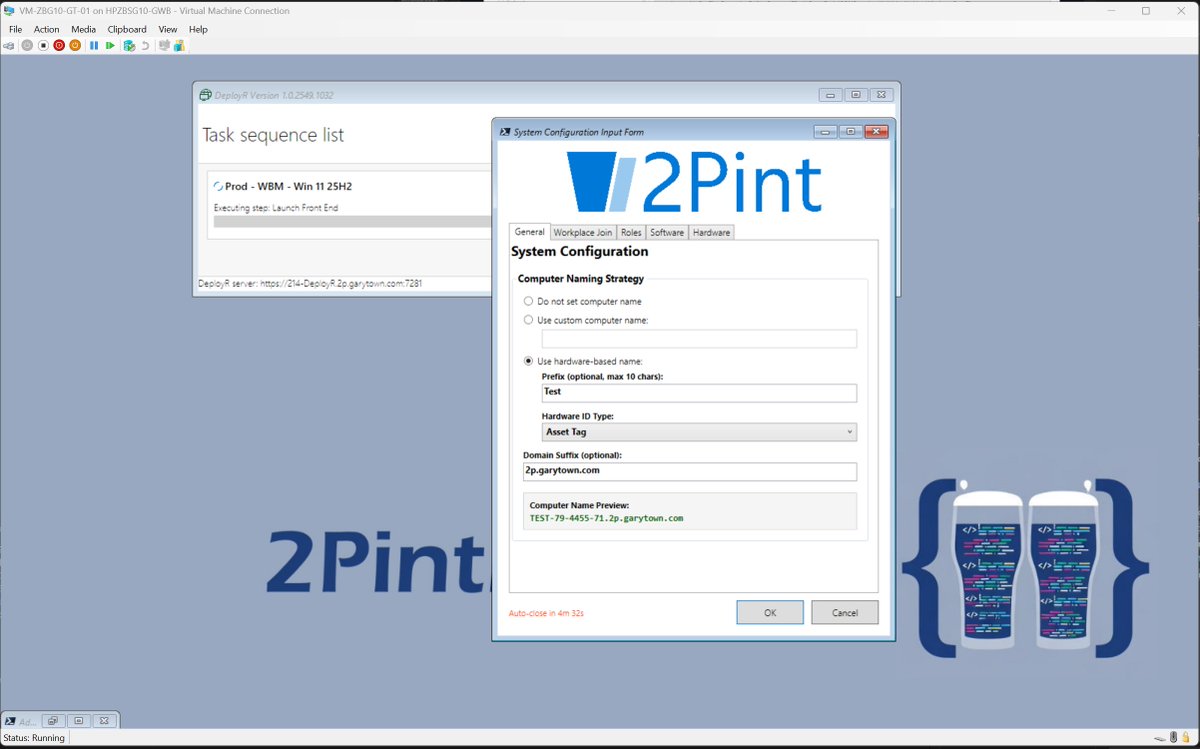Click the Prefix field containing Test

[x=699, y=392]
